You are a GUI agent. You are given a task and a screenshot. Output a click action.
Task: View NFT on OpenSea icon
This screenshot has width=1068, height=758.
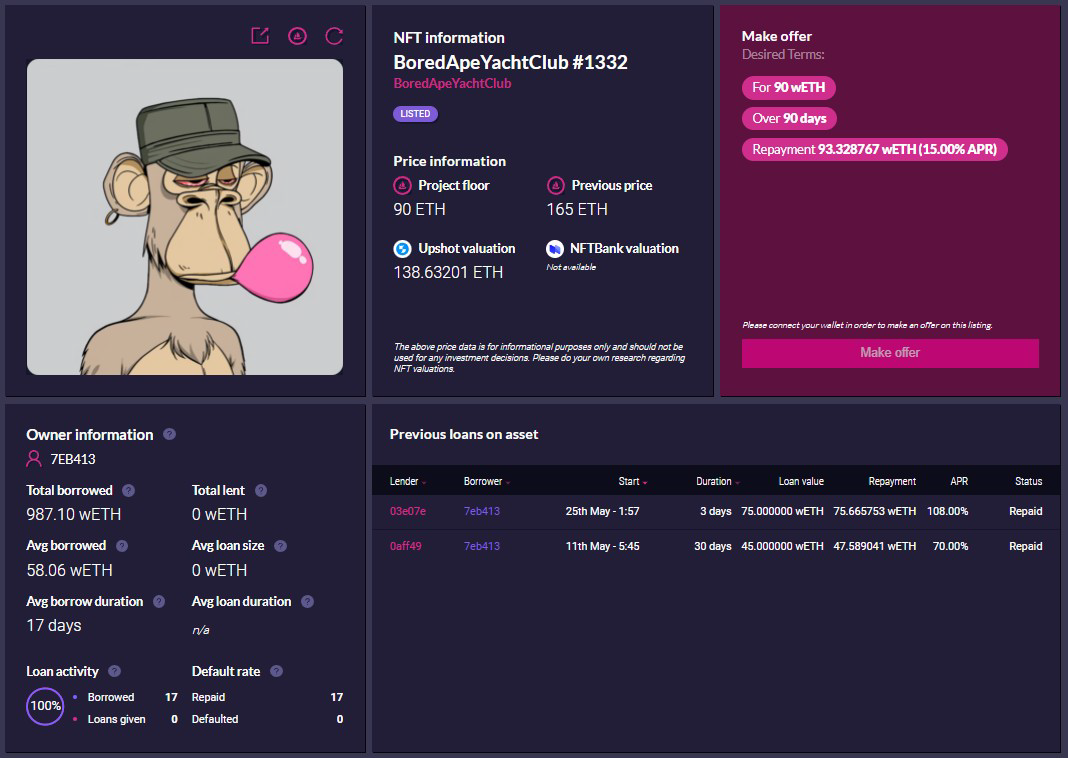(x=297, y=36)
